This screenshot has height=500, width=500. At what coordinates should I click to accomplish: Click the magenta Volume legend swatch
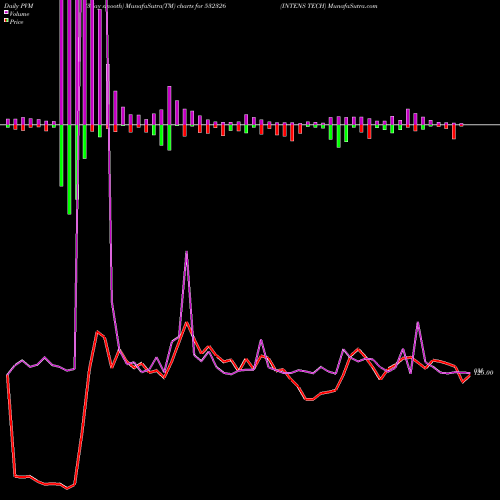pyautogui.click(x=6, y=13)
